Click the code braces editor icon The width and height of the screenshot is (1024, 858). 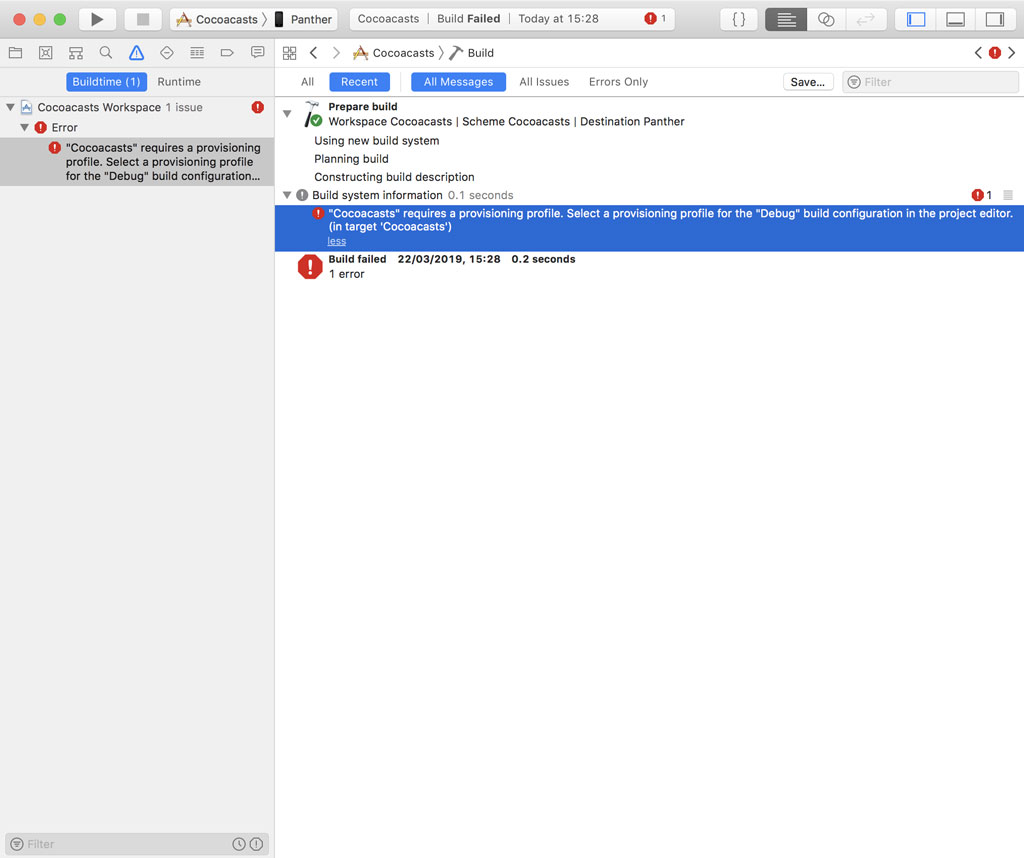point(738,18)
